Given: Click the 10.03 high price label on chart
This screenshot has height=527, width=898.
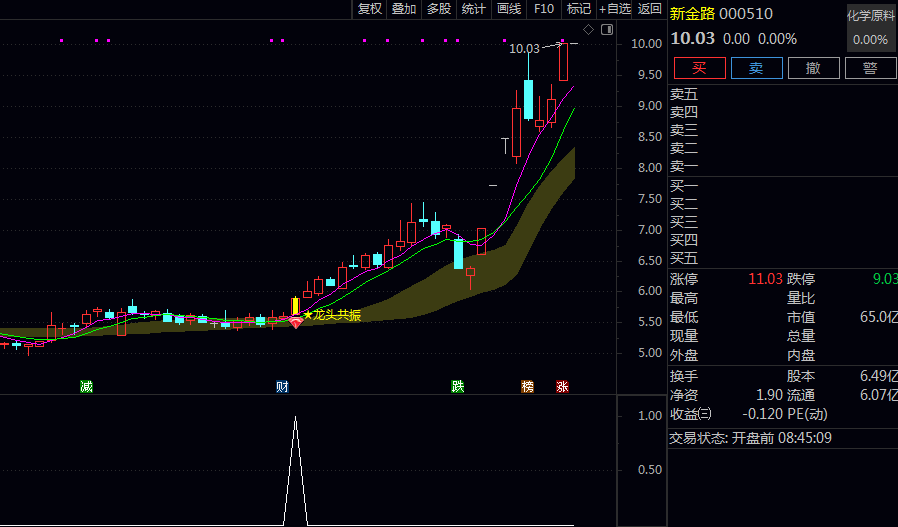Looking at the screenshot, I should pos(525,49).
